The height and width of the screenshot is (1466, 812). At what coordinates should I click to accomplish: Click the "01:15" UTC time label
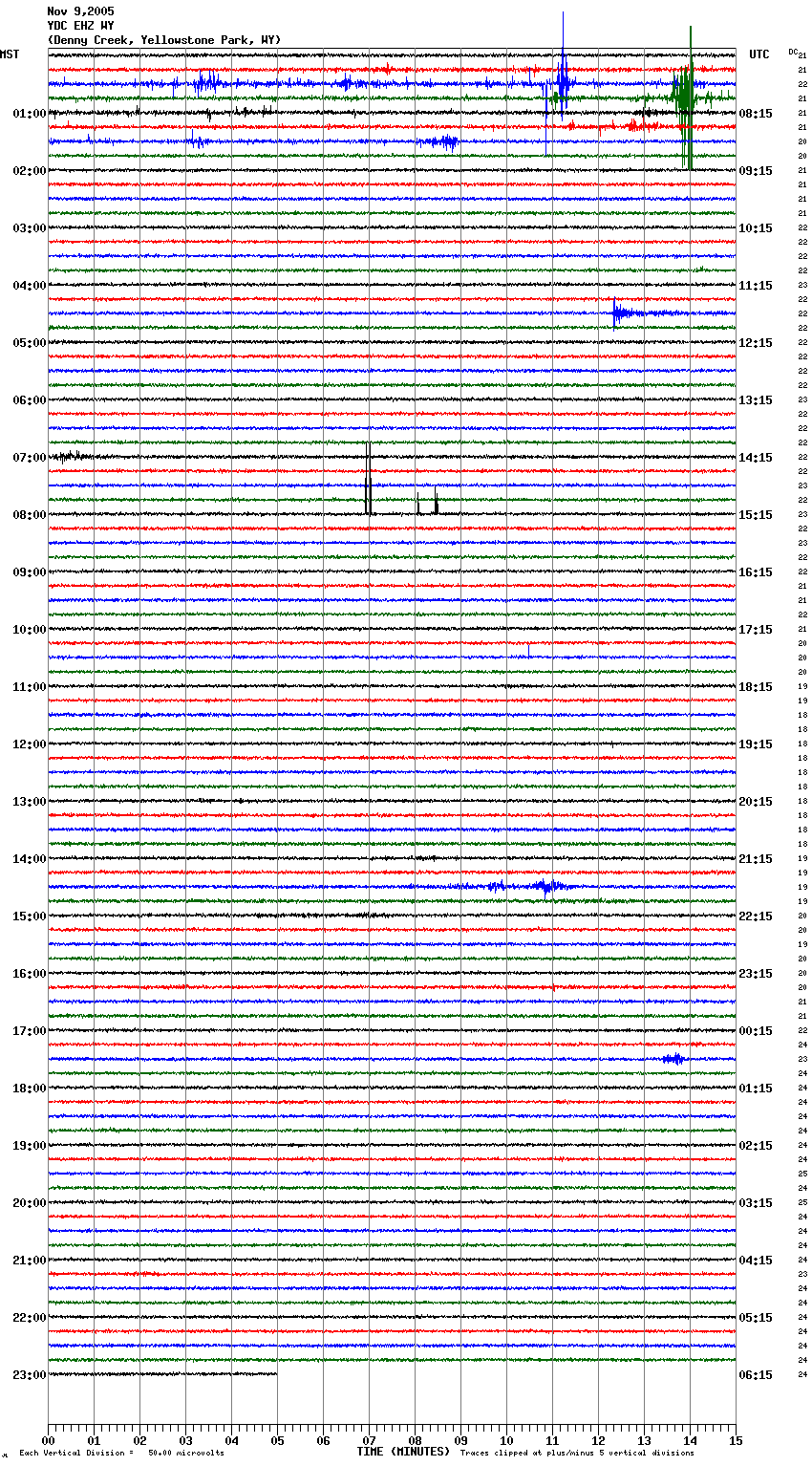click(x=756, y=1089)
